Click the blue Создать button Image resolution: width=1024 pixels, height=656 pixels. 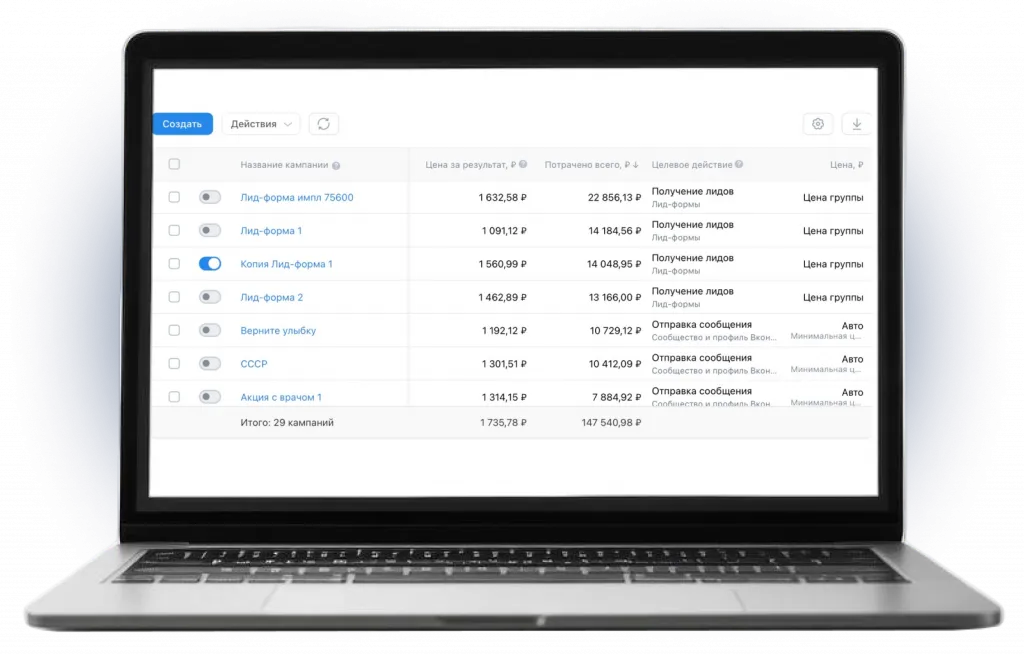pos(182,123)
